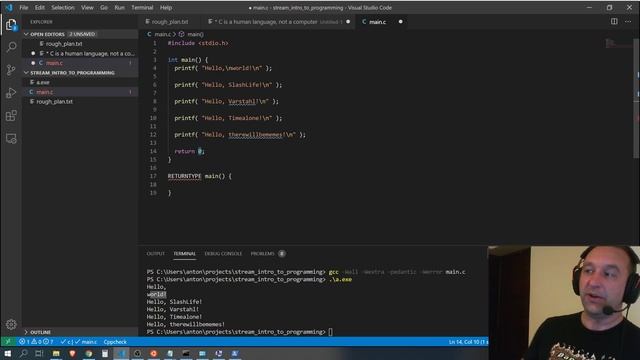The height and width of the screenshot is (360, 640).
Task: Select main.c under Open Editors
Action: click(80, 63)
